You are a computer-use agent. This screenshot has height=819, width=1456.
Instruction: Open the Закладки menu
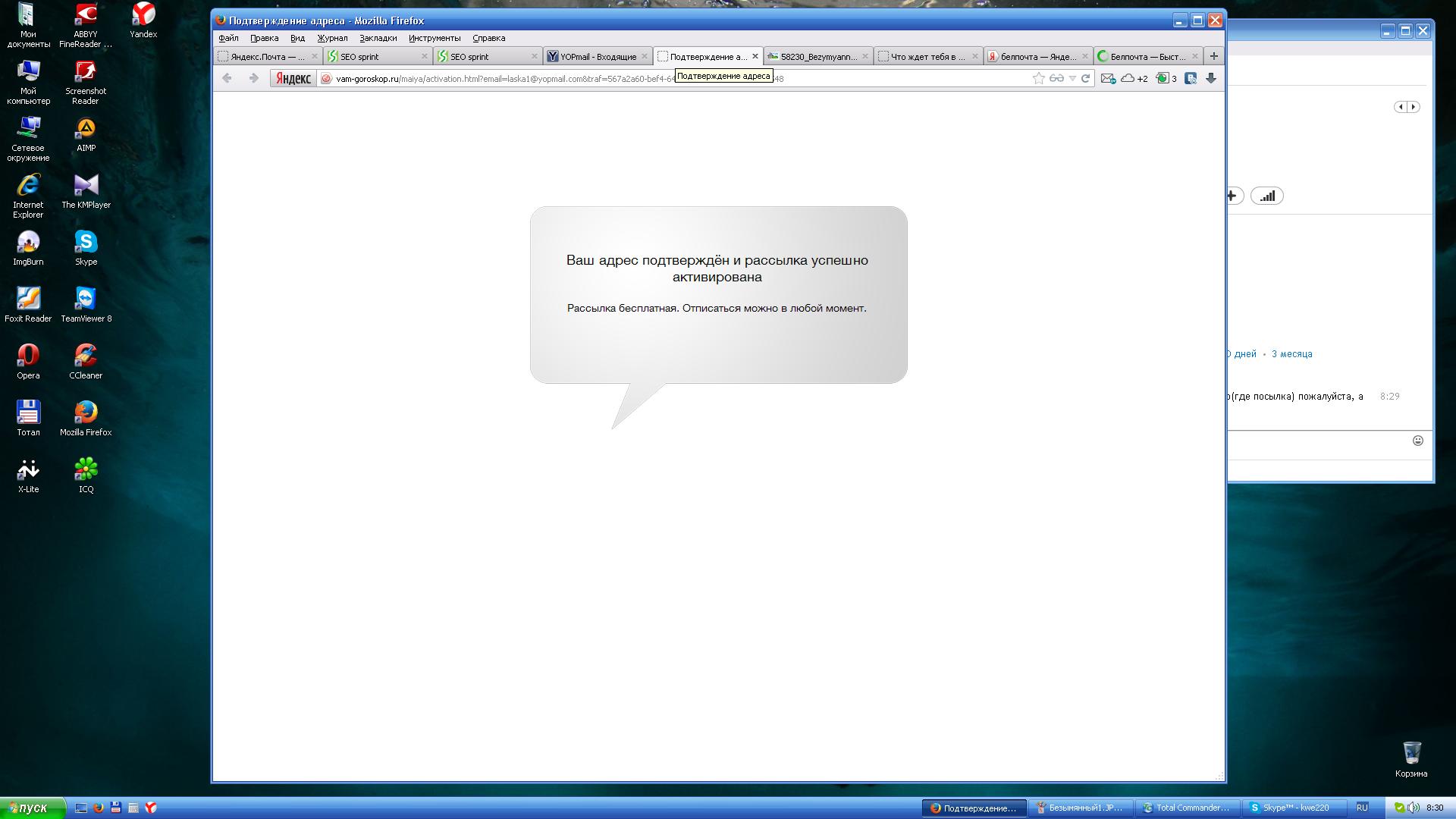(x=378, y=38)
